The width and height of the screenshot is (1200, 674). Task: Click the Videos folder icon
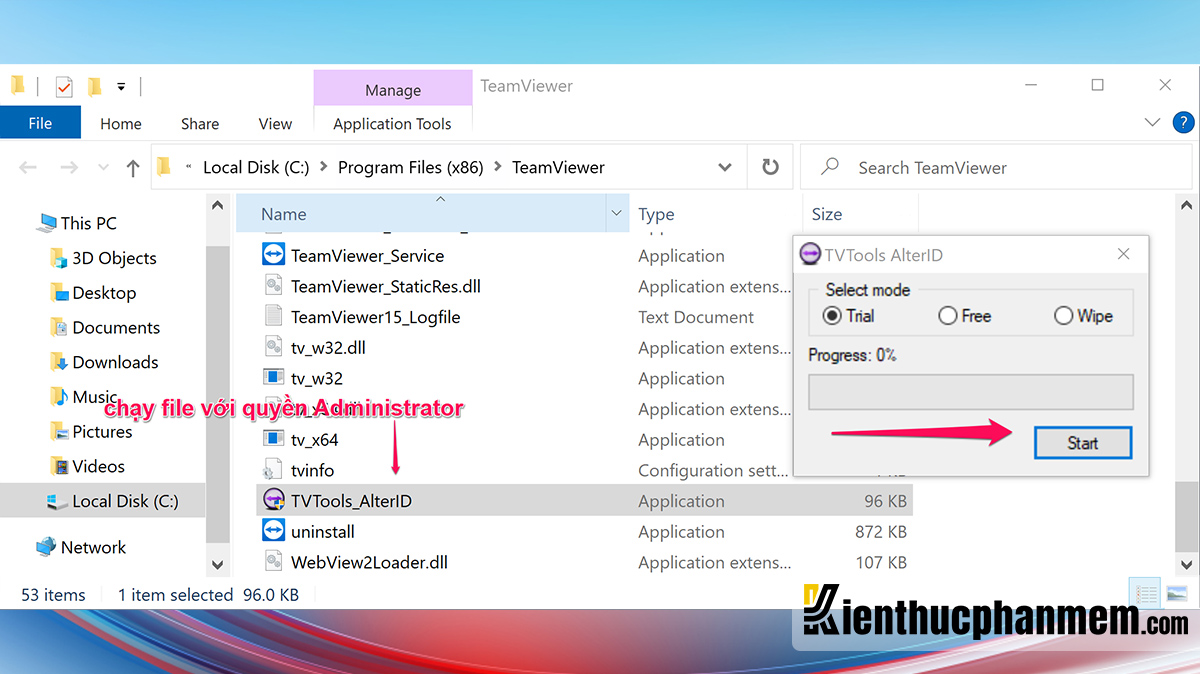[x=59, y=466]
